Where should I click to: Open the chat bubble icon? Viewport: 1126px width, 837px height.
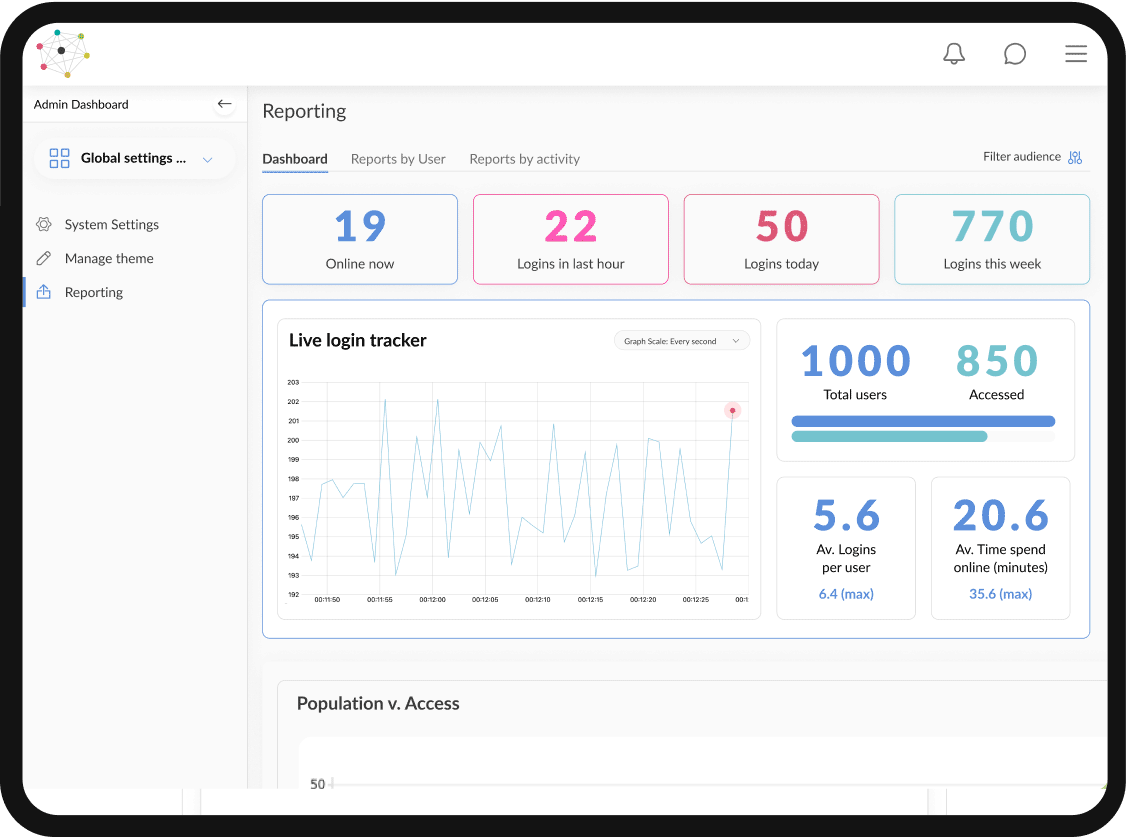click(1015, 54)
